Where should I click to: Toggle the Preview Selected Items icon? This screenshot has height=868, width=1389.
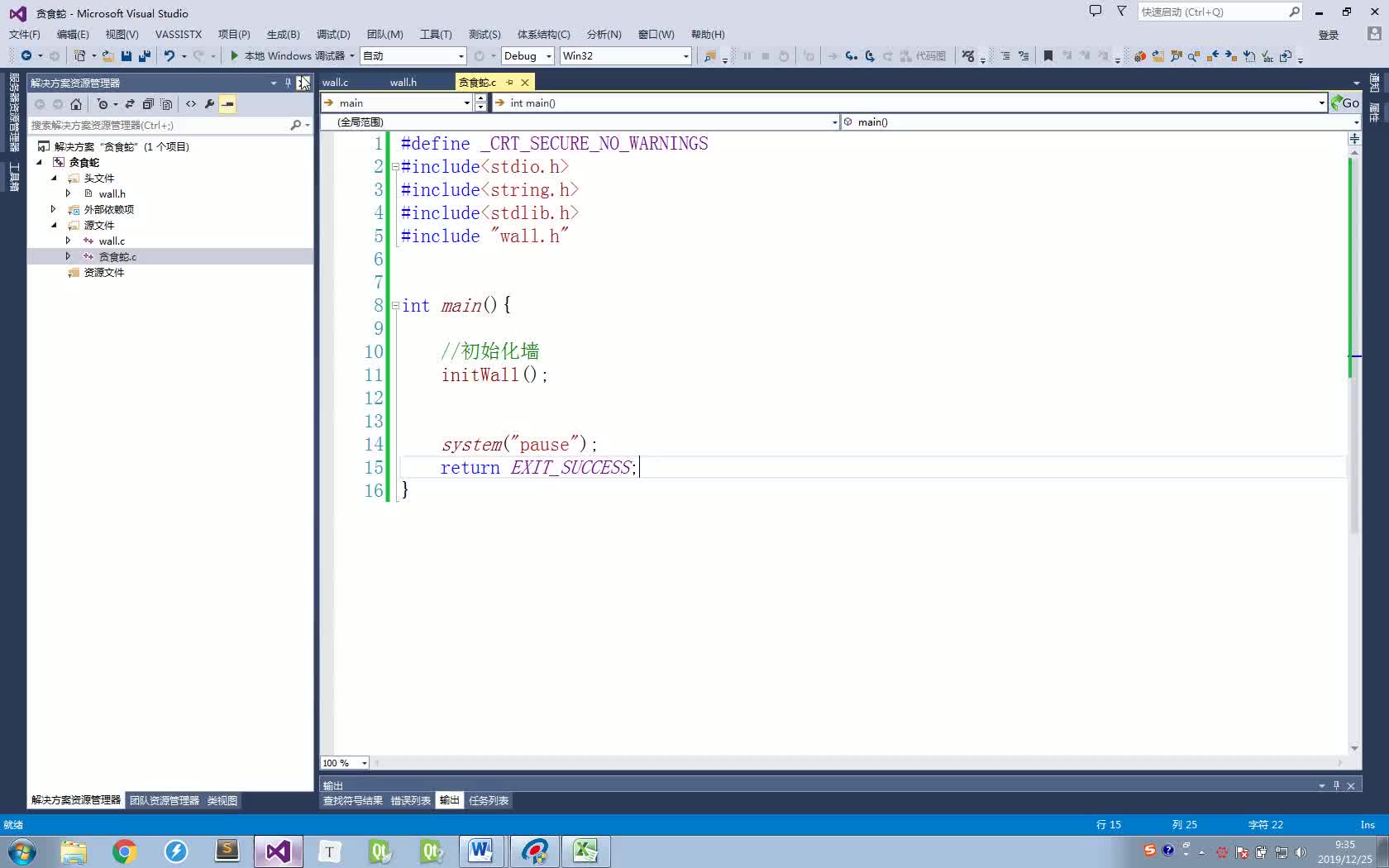(227, 104)
